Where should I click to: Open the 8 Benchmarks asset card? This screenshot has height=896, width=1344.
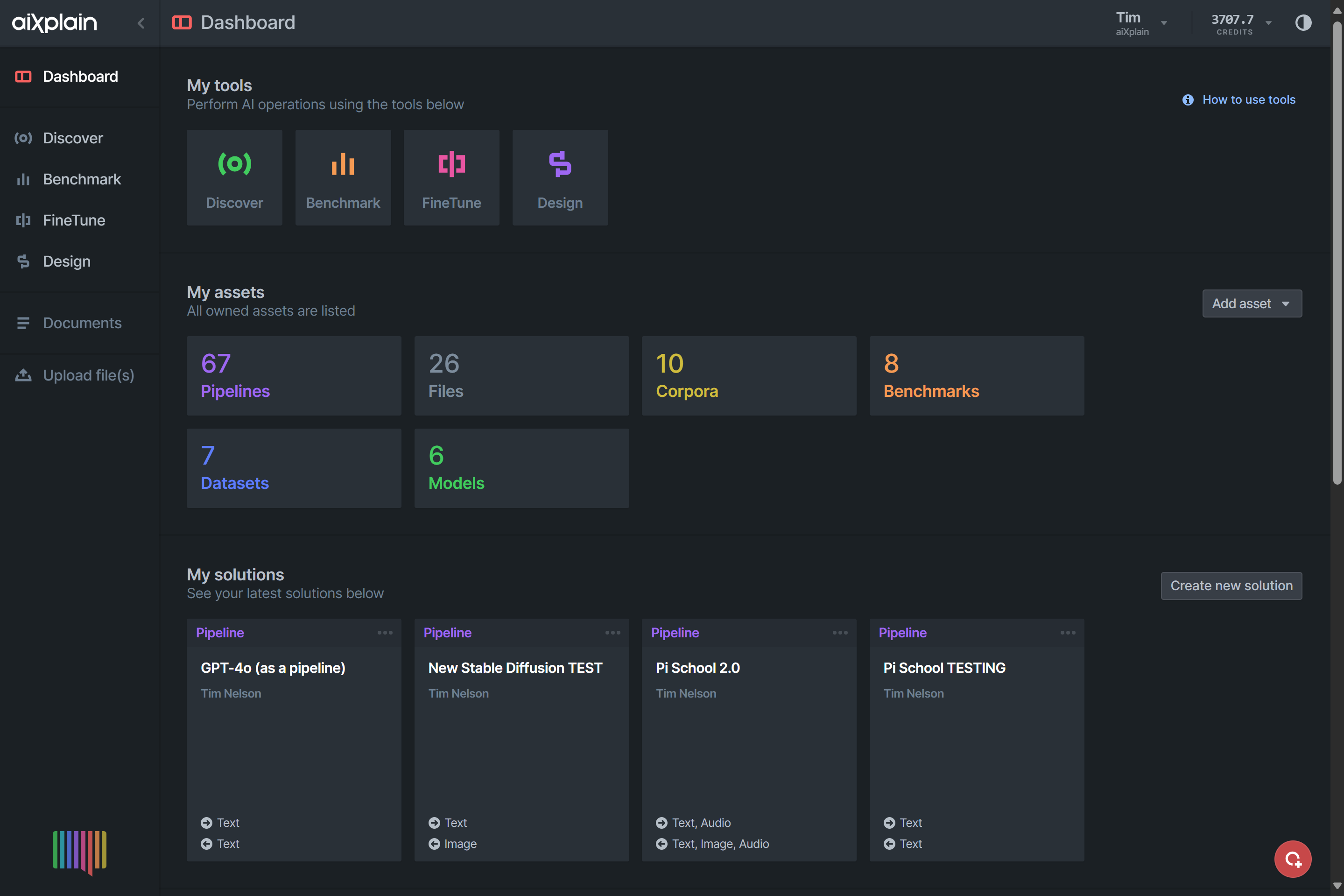tap(977, 375)
